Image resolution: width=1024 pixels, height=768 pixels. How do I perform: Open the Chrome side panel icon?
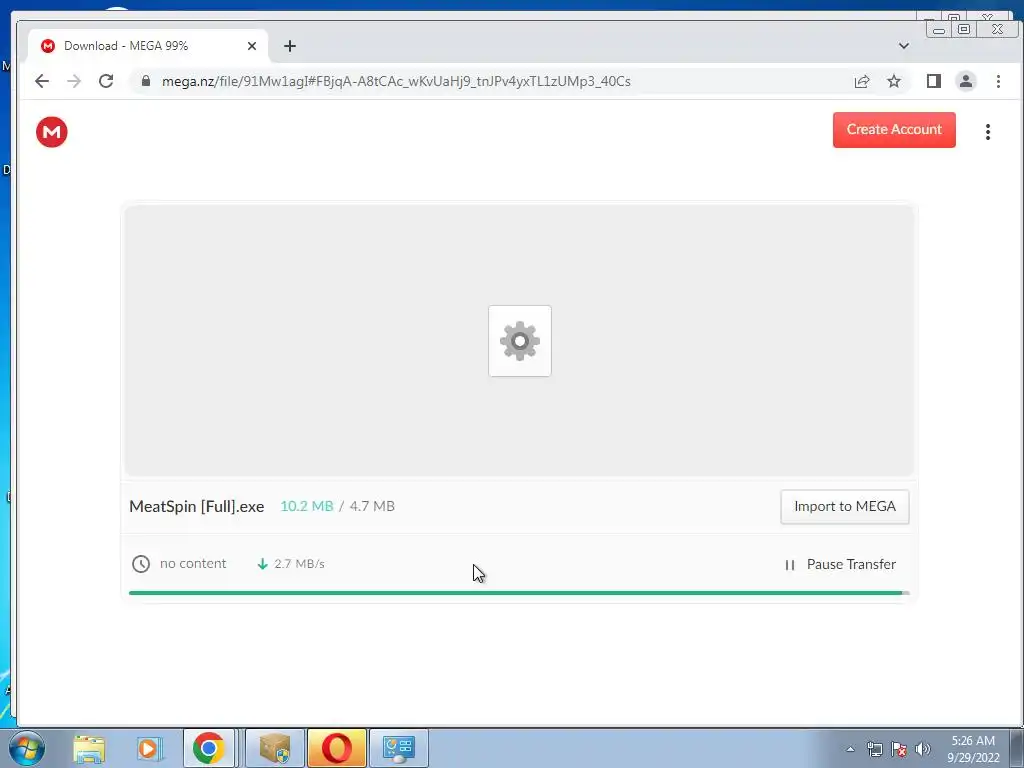coord(934,81)
